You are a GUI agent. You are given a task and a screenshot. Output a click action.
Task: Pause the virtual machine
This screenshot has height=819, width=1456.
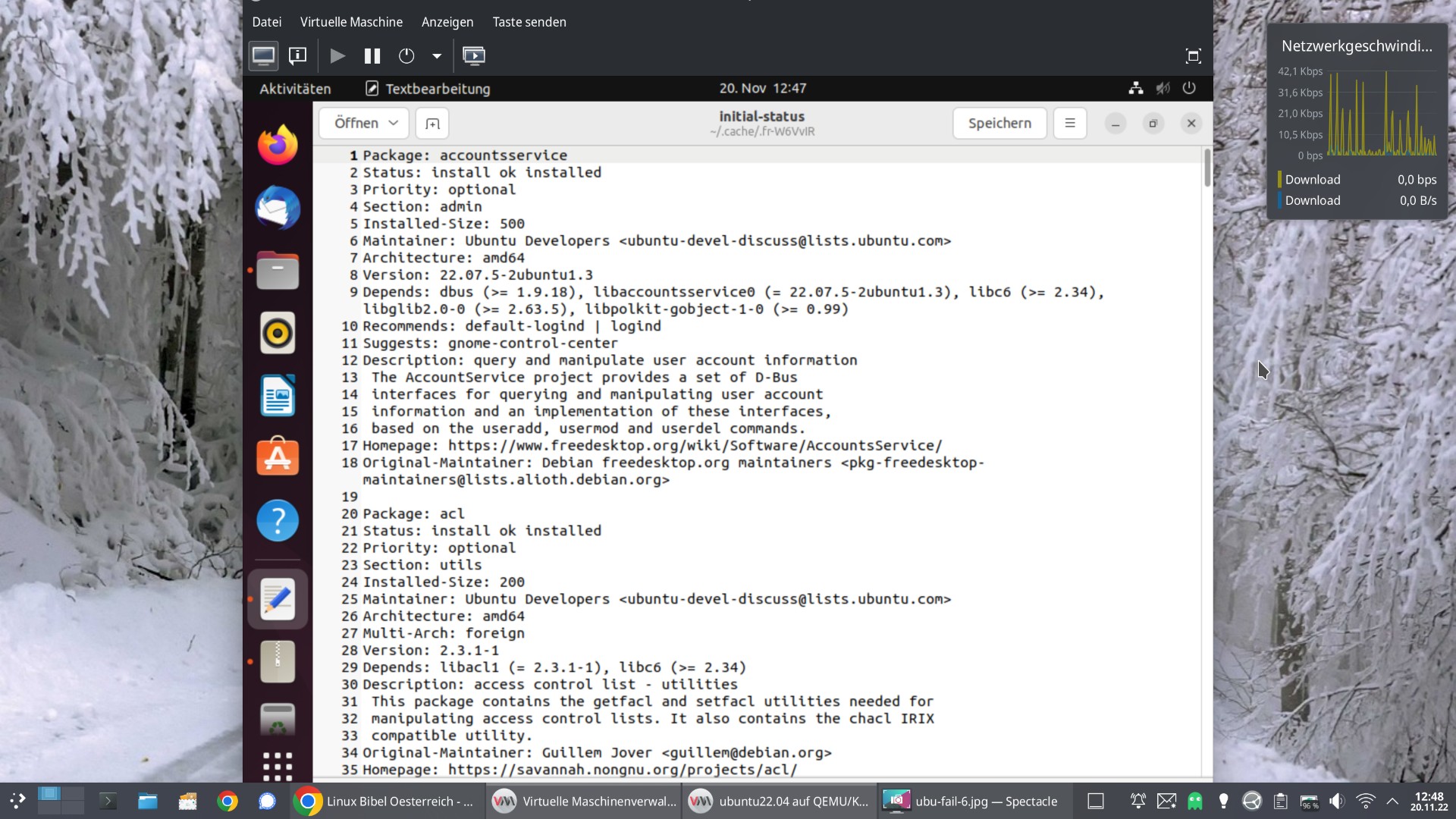click(x=372, y=55)
